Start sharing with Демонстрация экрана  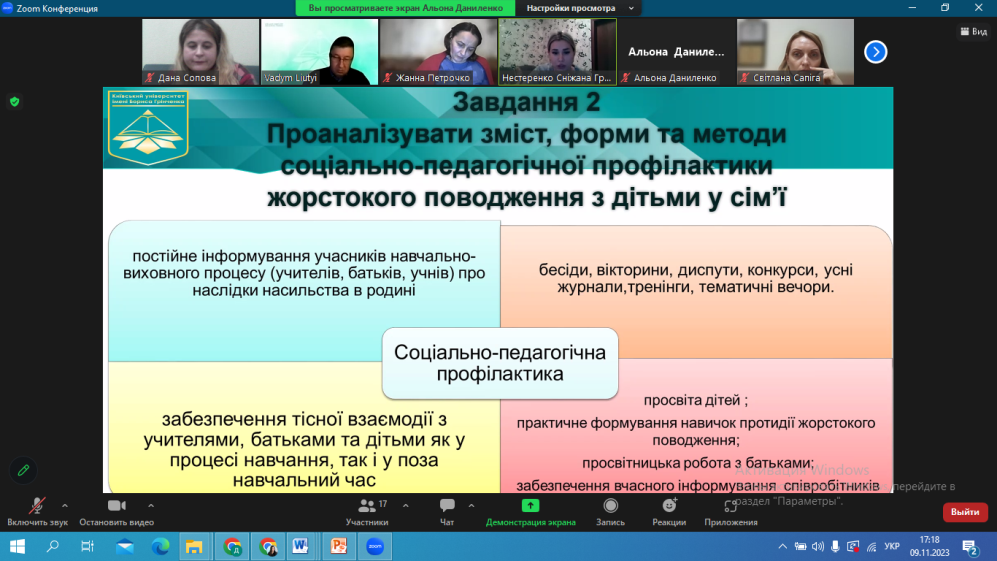tap(530, 507)
